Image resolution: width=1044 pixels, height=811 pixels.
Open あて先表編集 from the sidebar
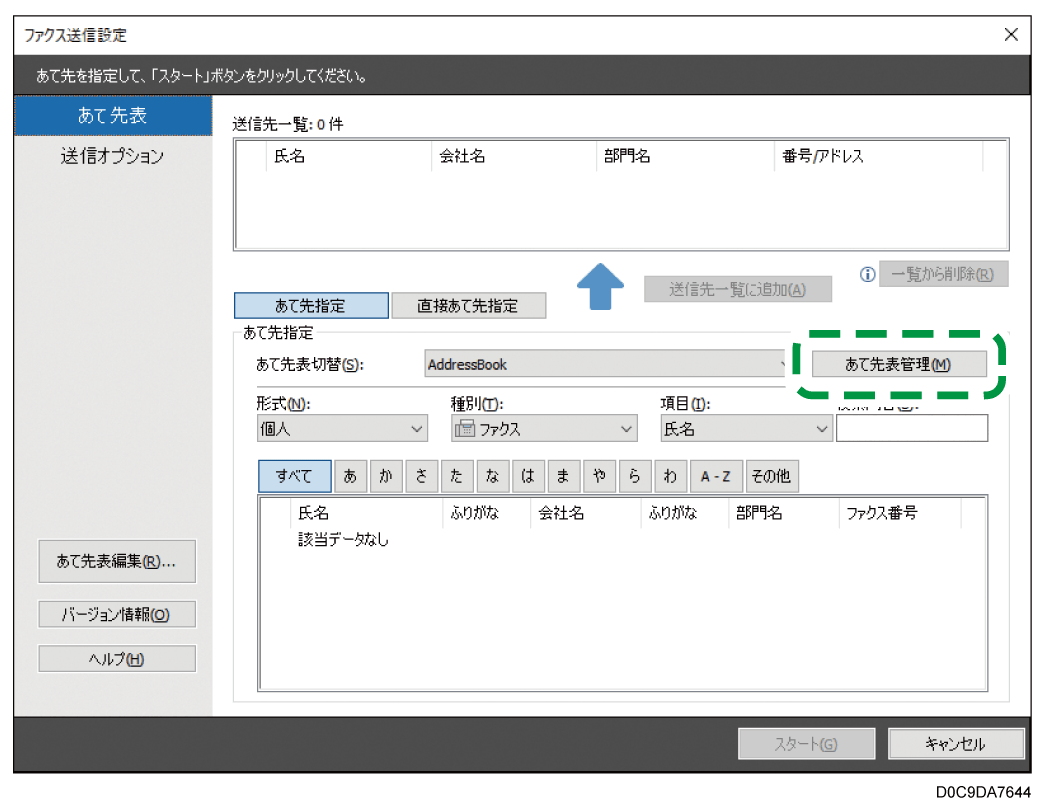point(116,562)
